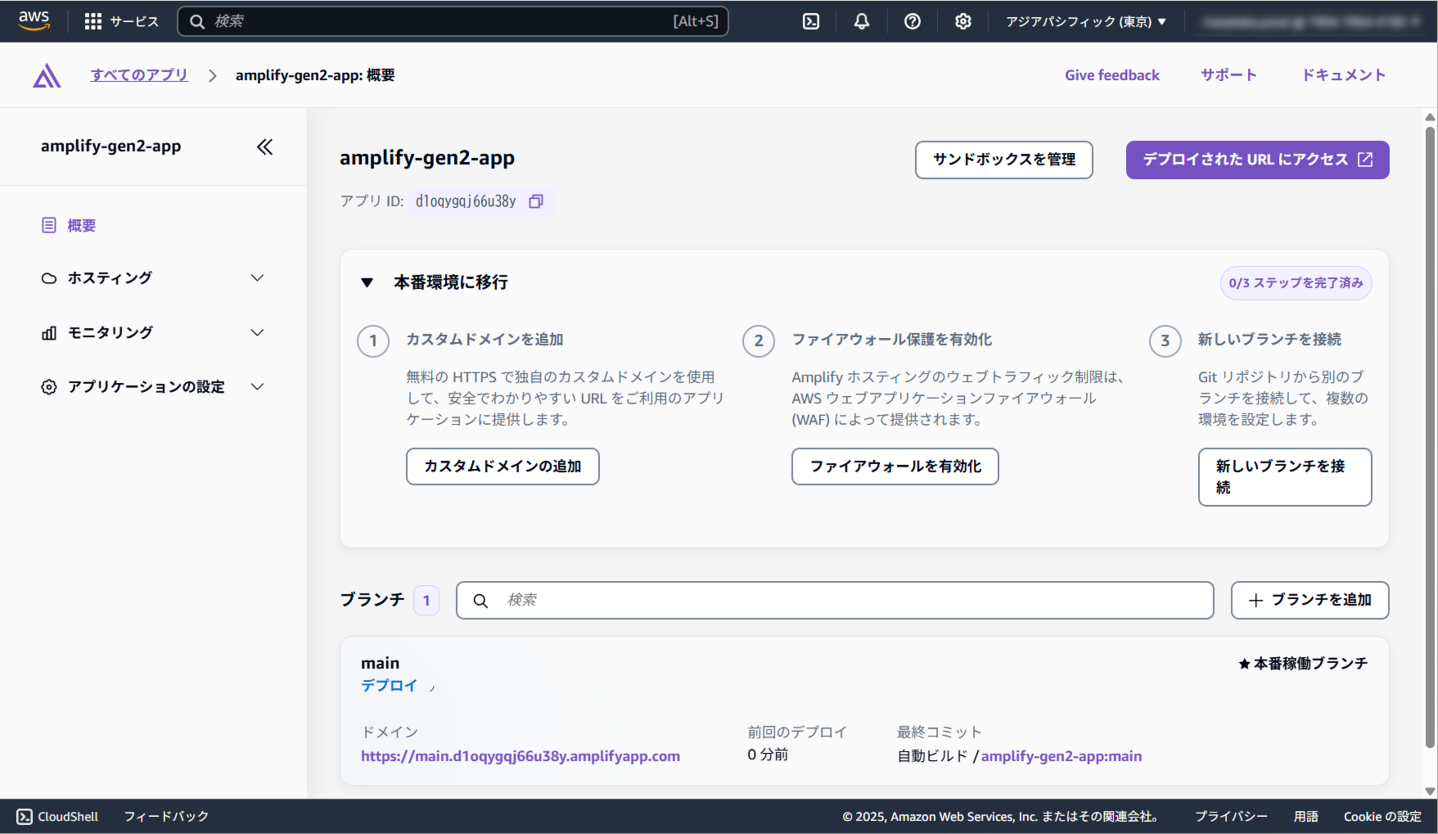This screenshot has width=1438, height=834.
Task: Collapse the sidebar with double chevron
Action: click(264, 147)
